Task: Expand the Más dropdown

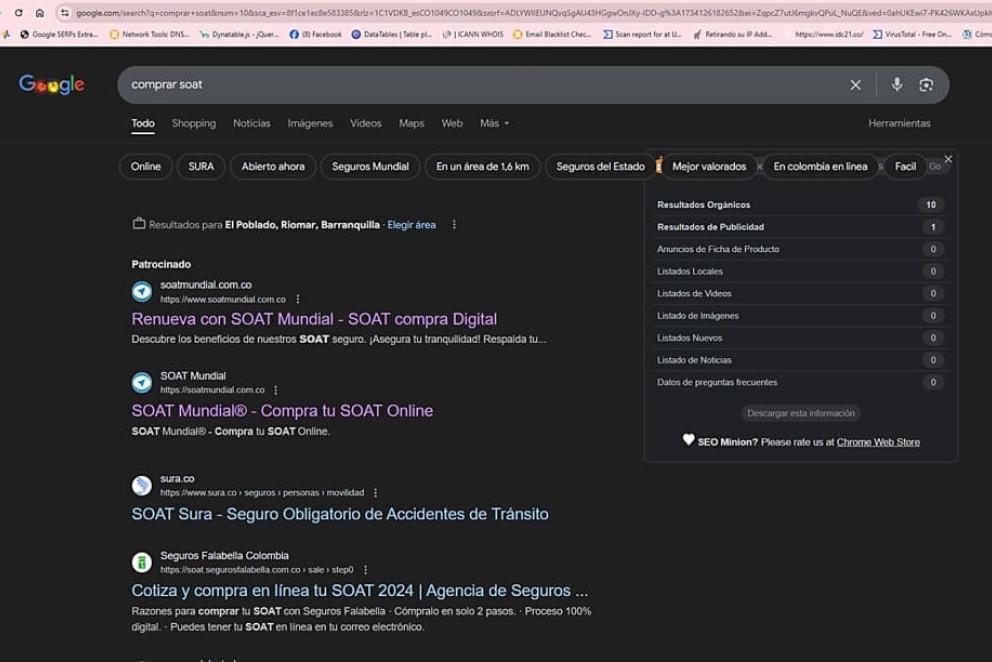Action: [x=494, y=123]
